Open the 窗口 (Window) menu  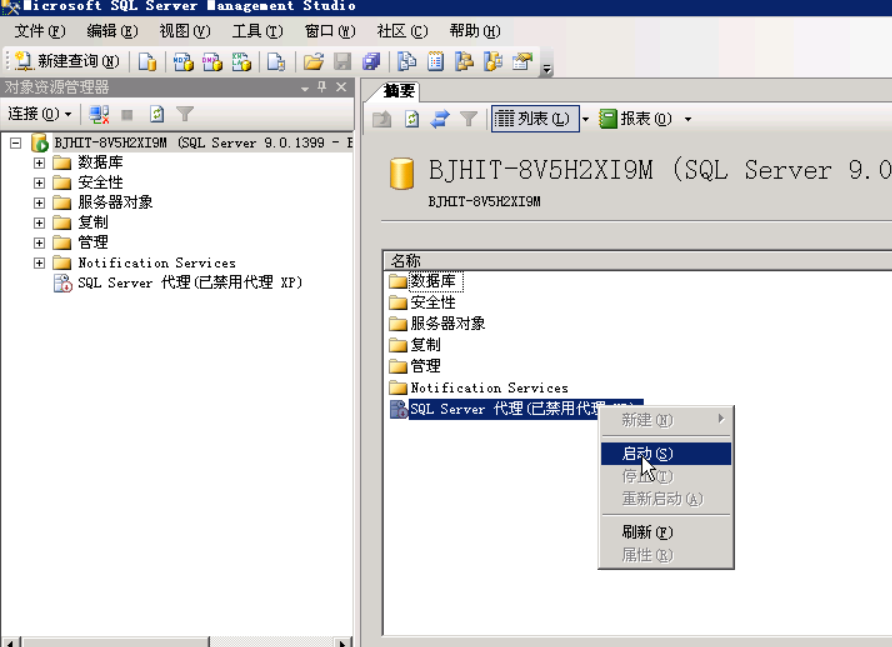coord(330,31)
